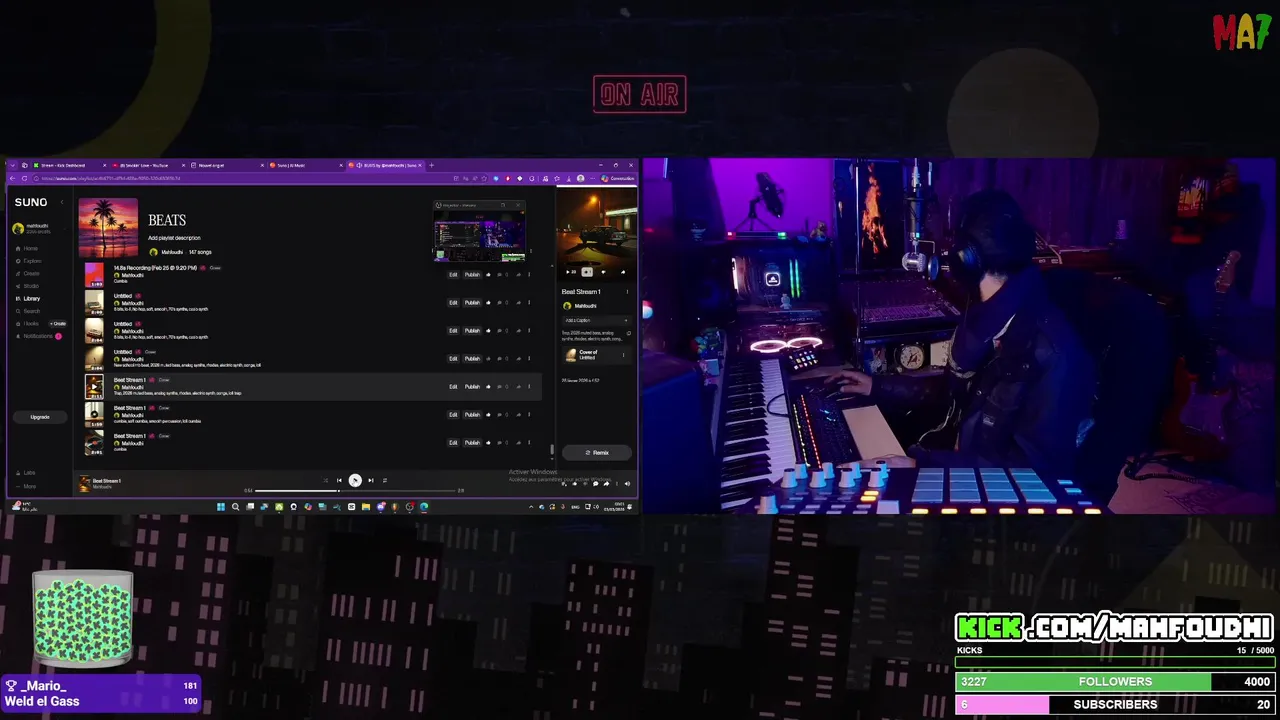Open Explore in Suno sidebar
Viewport: 1280px width, 720px height.
click(30, 261)
